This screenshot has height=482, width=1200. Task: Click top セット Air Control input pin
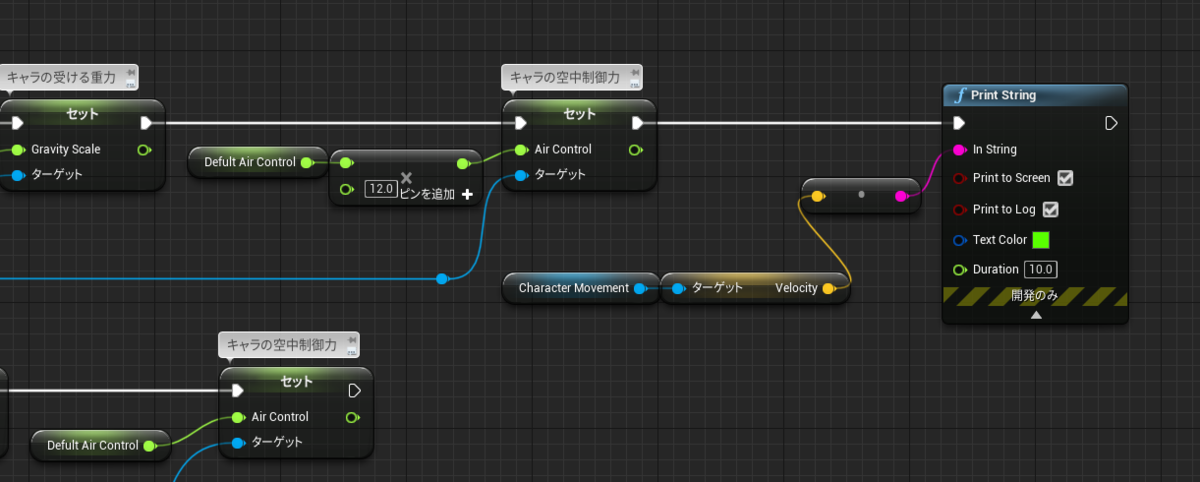(x=520, y=149)
